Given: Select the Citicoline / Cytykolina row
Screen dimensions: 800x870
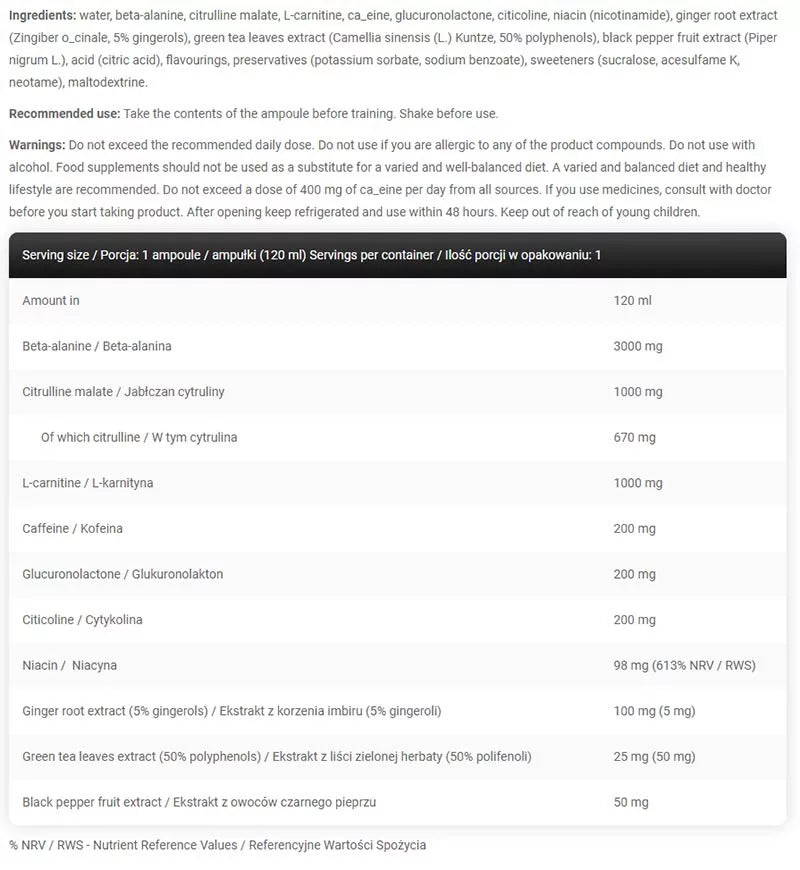Looking at the screenshot, I should click(x=397, y=620).
